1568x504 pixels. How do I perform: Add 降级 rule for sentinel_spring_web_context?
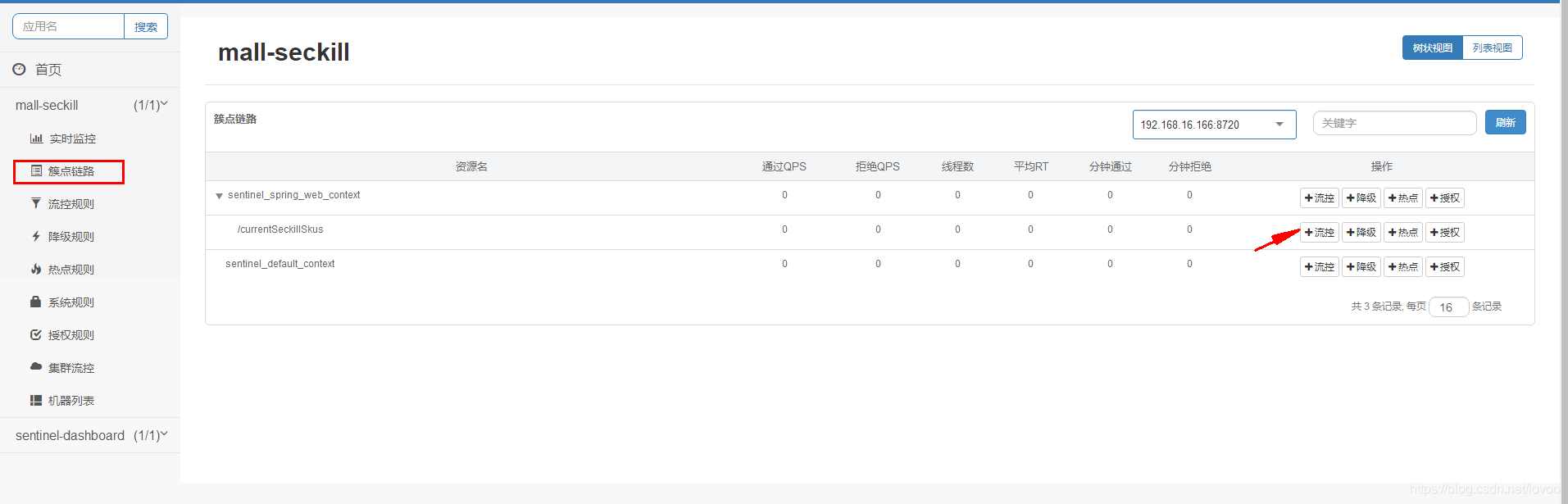pyautogui.click(x=1361, y=198)
